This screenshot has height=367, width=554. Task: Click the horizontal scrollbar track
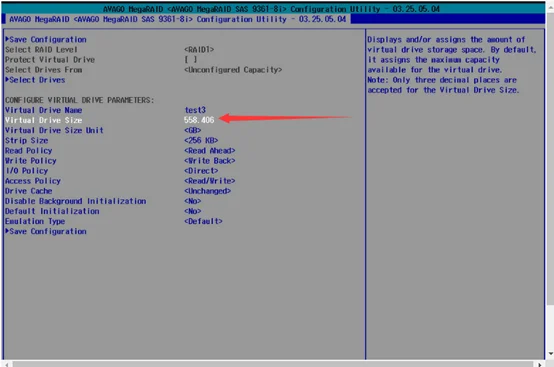(x=273, y=364)
